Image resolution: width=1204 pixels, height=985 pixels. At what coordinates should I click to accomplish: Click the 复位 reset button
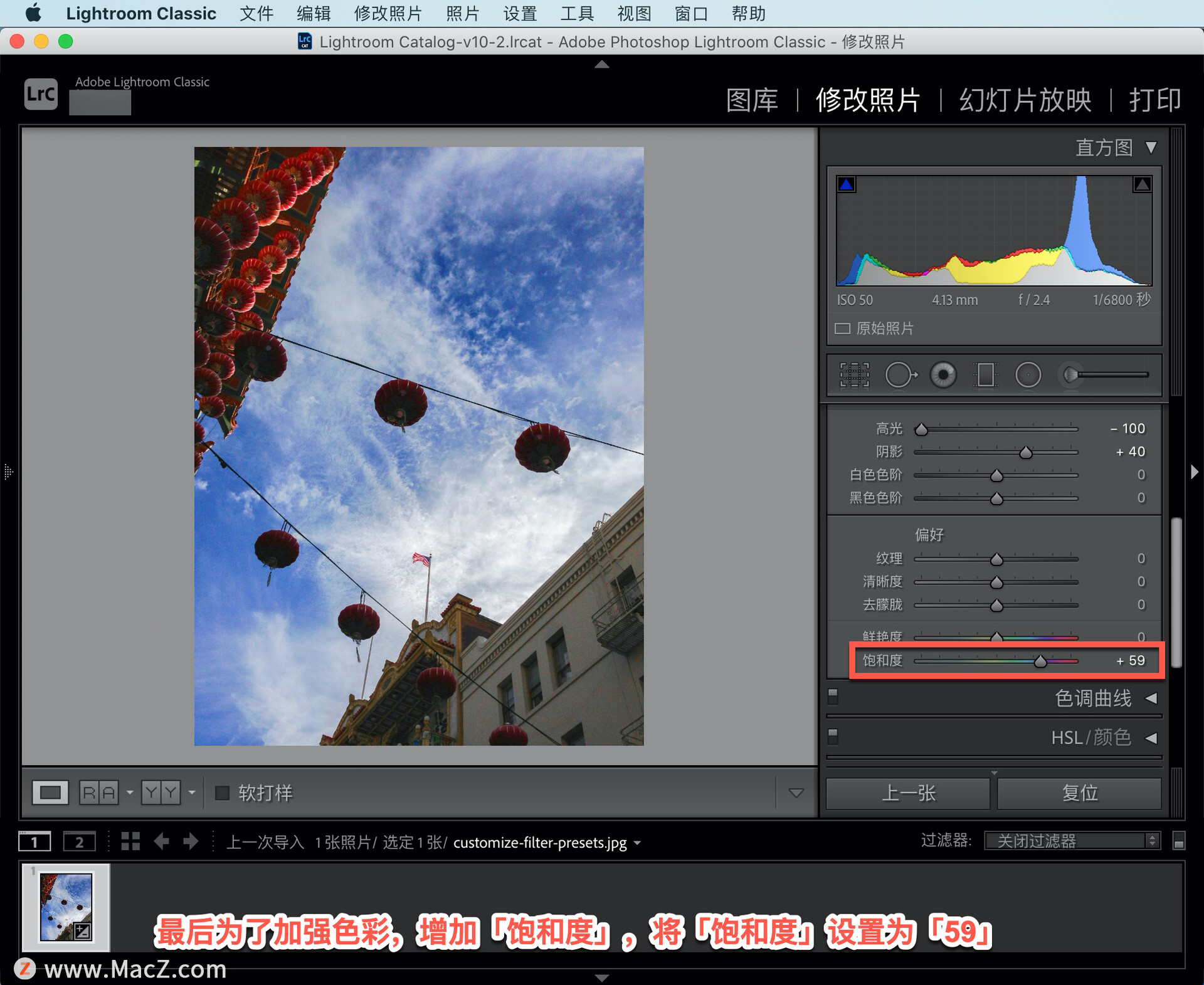point(1079,793)
